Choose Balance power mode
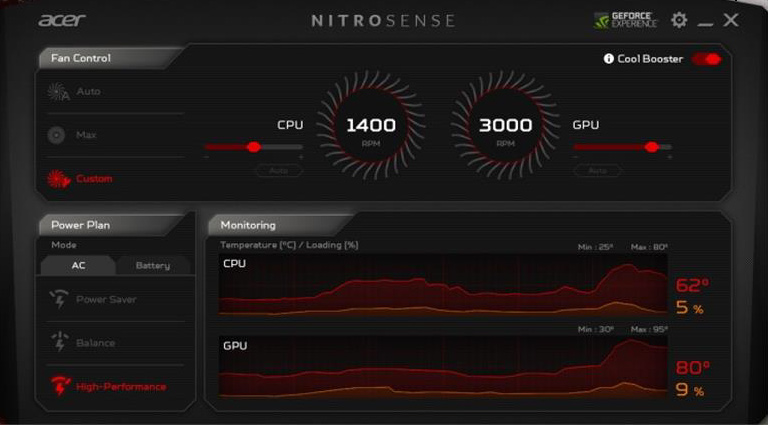The image size is (768, 425). [x=96, y=343]
